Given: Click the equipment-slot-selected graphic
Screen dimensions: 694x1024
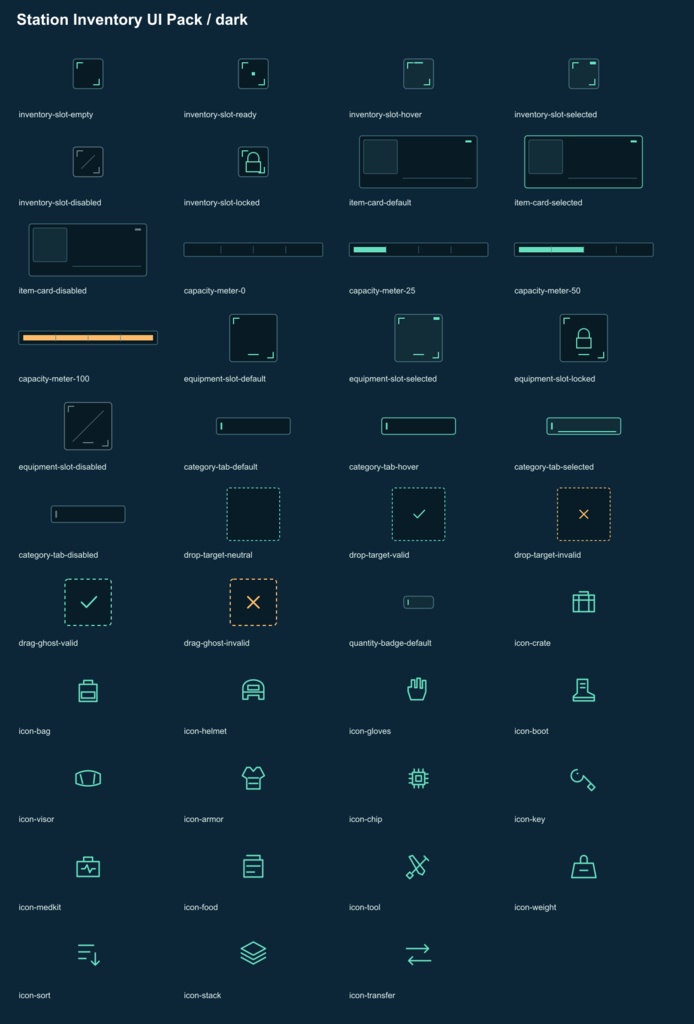Looking at the screenshot, I should coord(418,338).
